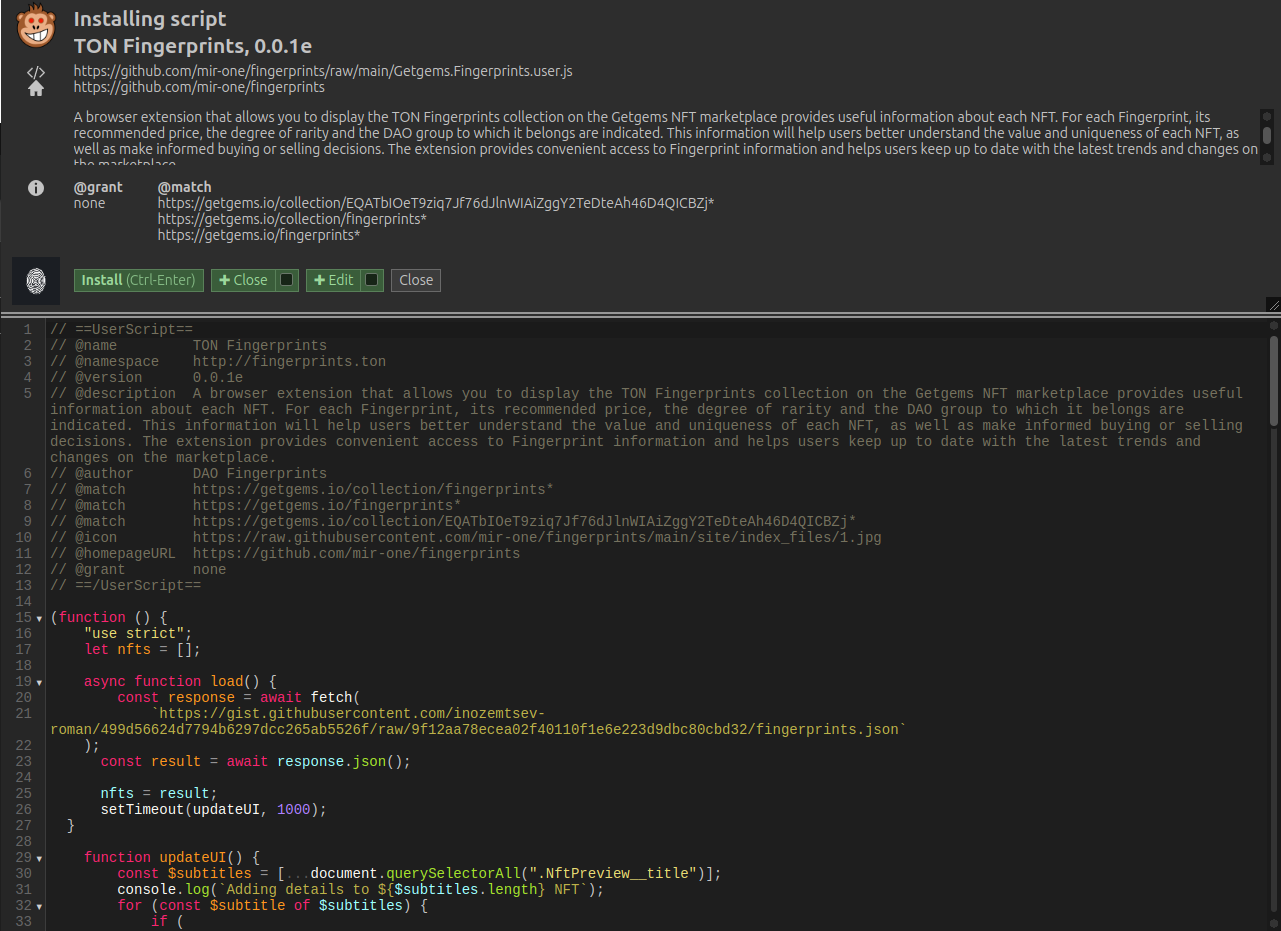Click header match URL getgems.io/fingerprints*

coord(259,235)
